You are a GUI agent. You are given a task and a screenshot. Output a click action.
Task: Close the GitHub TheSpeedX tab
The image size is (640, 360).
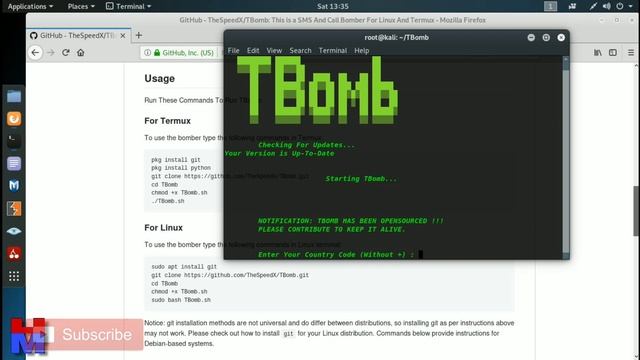(x=123, y=36)
